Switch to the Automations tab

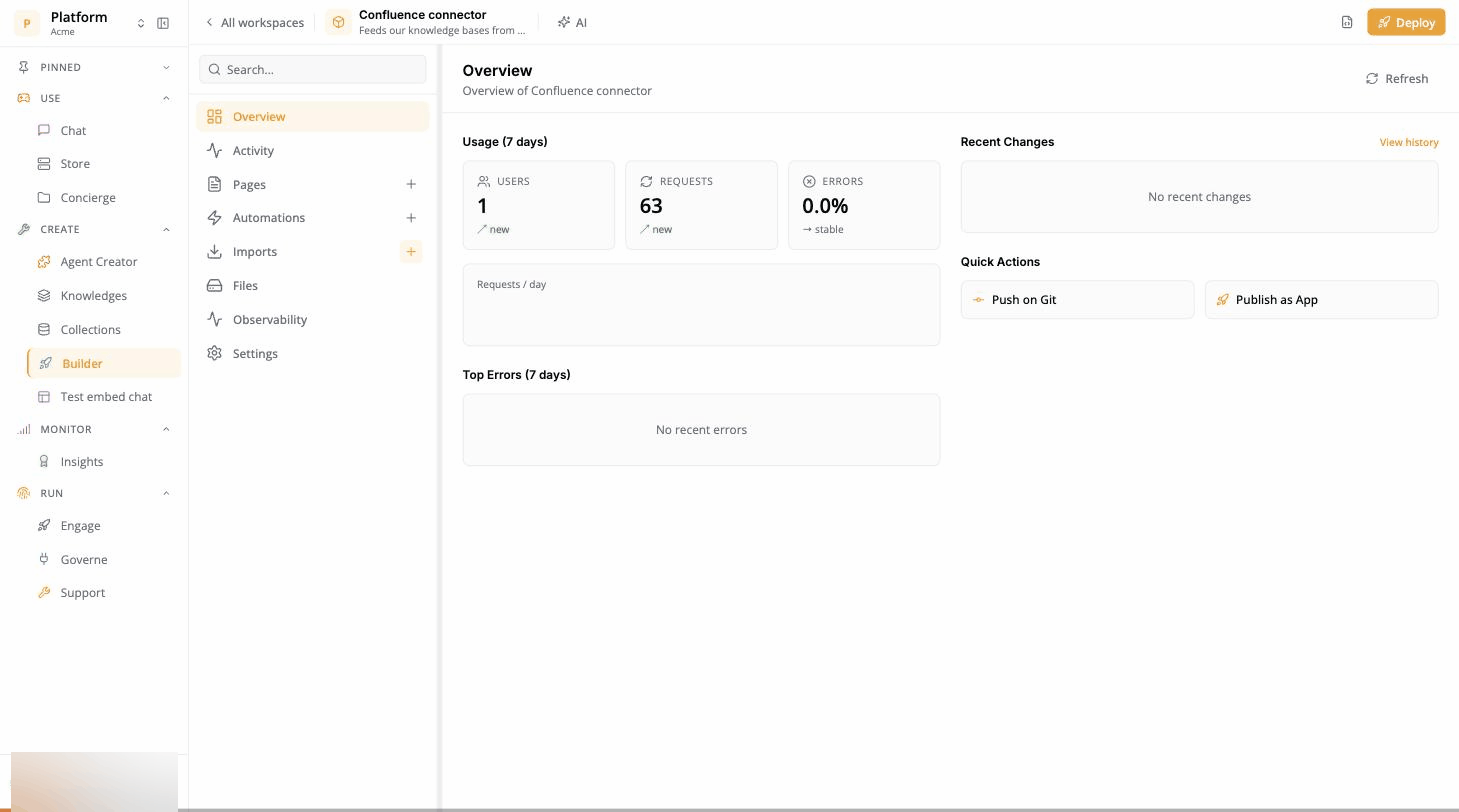tap(312, 218)
